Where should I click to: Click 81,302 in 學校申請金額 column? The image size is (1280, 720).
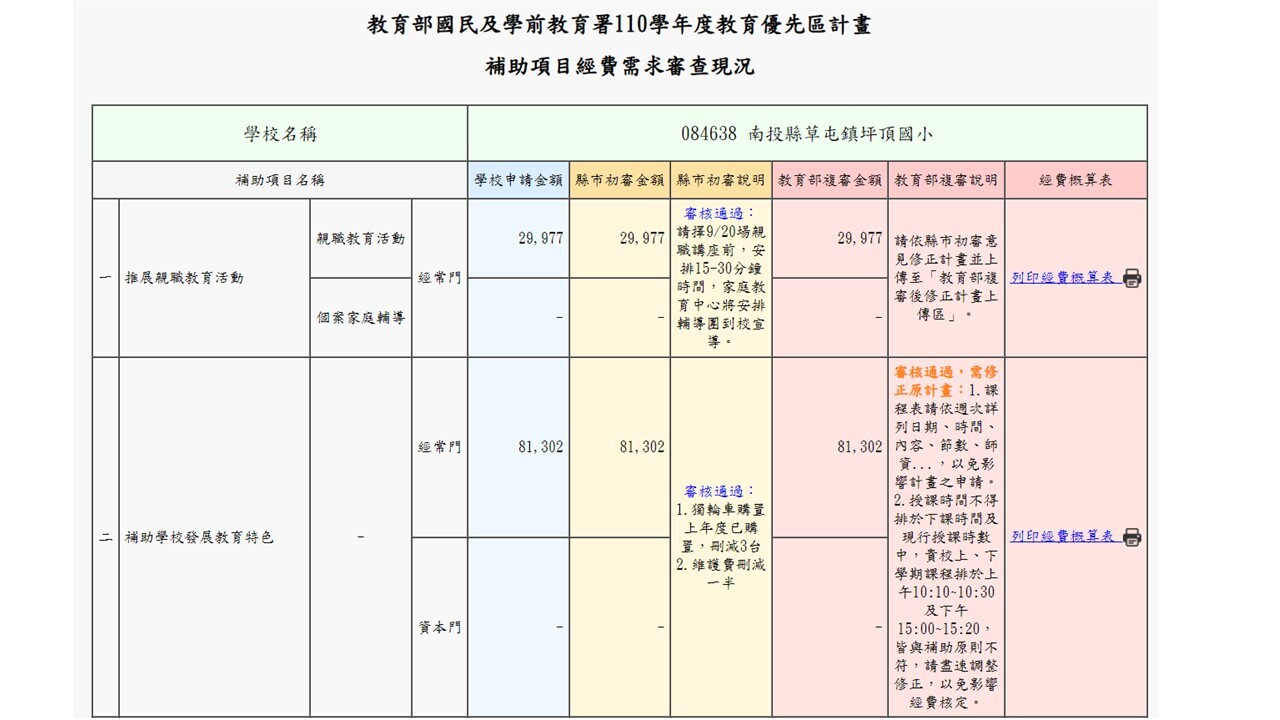(541, 447)
